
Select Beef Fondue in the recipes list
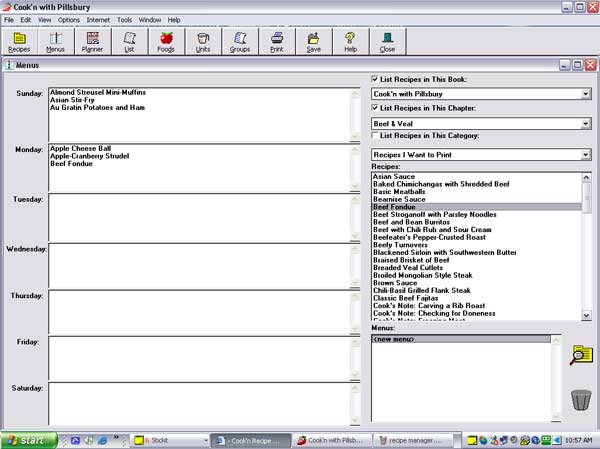[477, 207]
